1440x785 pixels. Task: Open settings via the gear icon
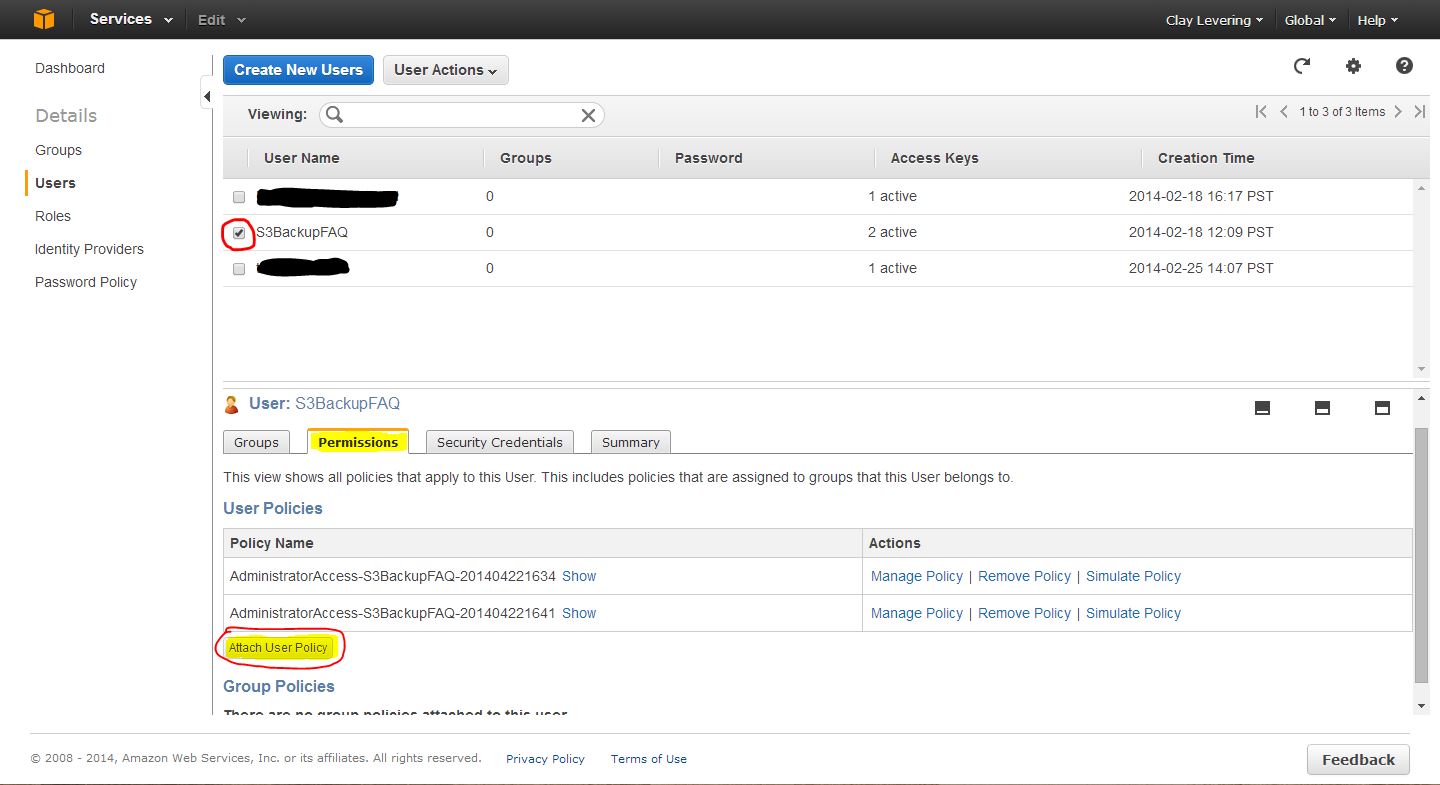click(1353, 66)
